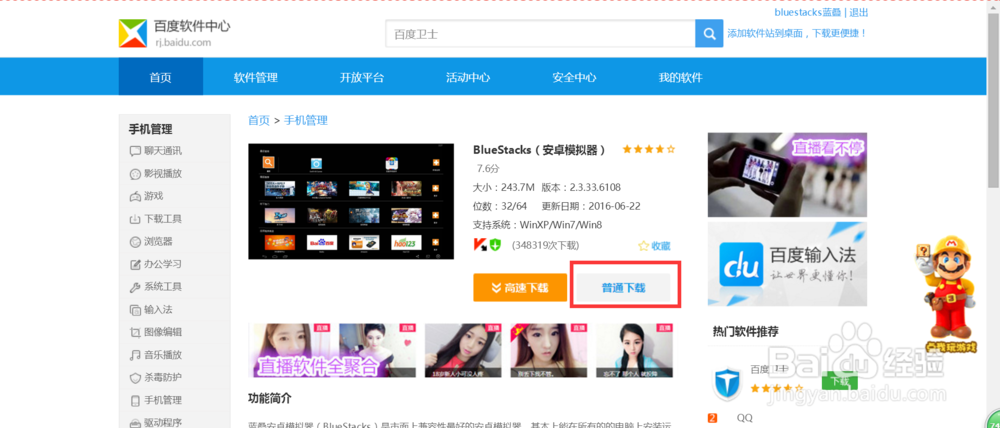This screenshot has width=1000, height=428.
Task: Click 首页 in the breadcrumb
Action: click(258, 120)
